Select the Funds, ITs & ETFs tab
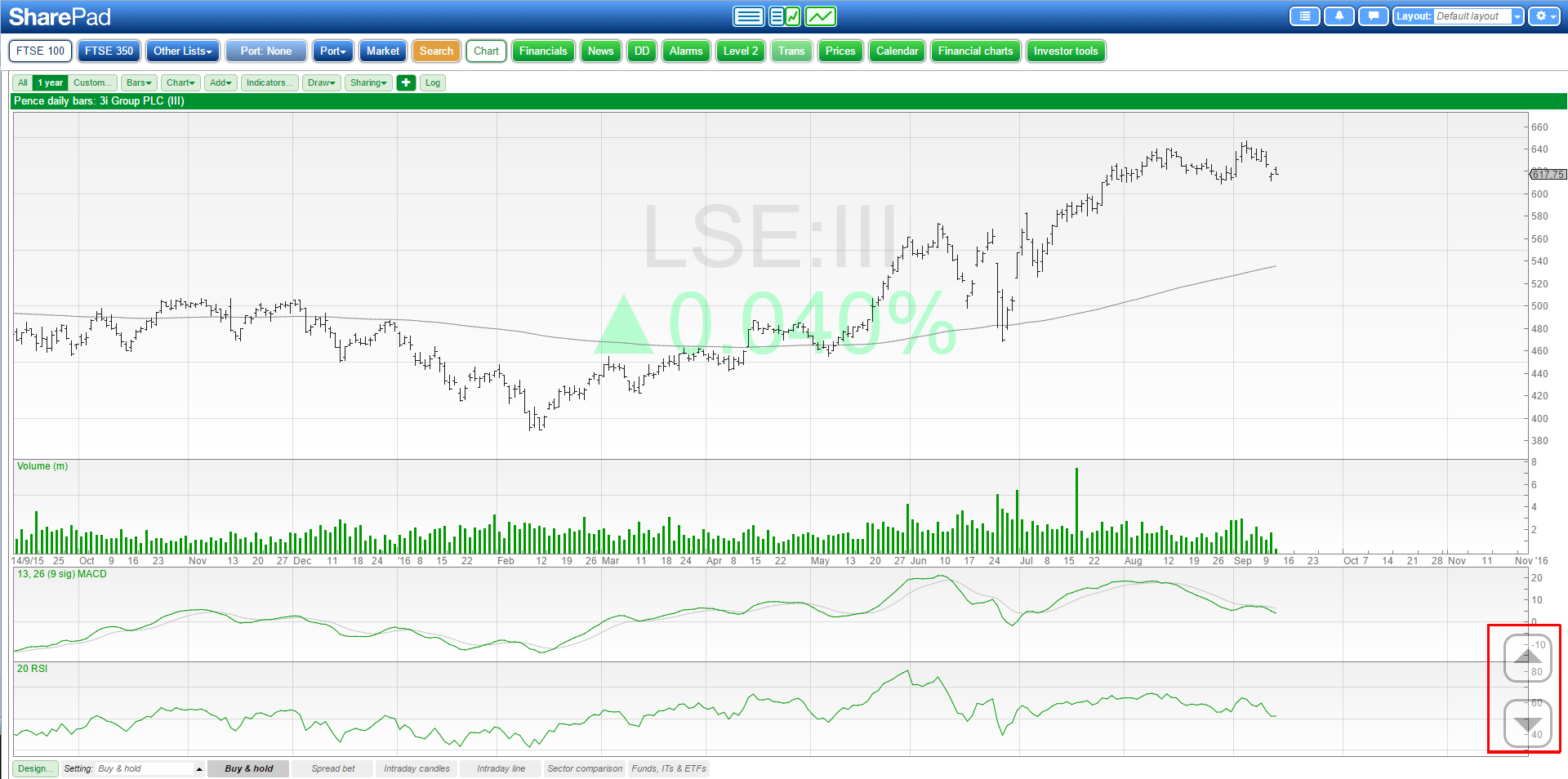This screenshot has width=1568, height=779. [669, 768]
